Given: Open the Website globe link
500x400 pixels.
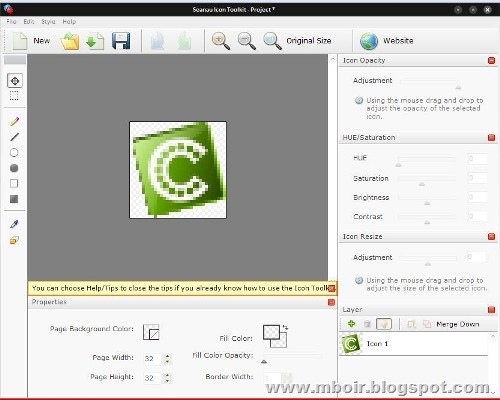Looking at the screenshot, I should coord(387,41).
